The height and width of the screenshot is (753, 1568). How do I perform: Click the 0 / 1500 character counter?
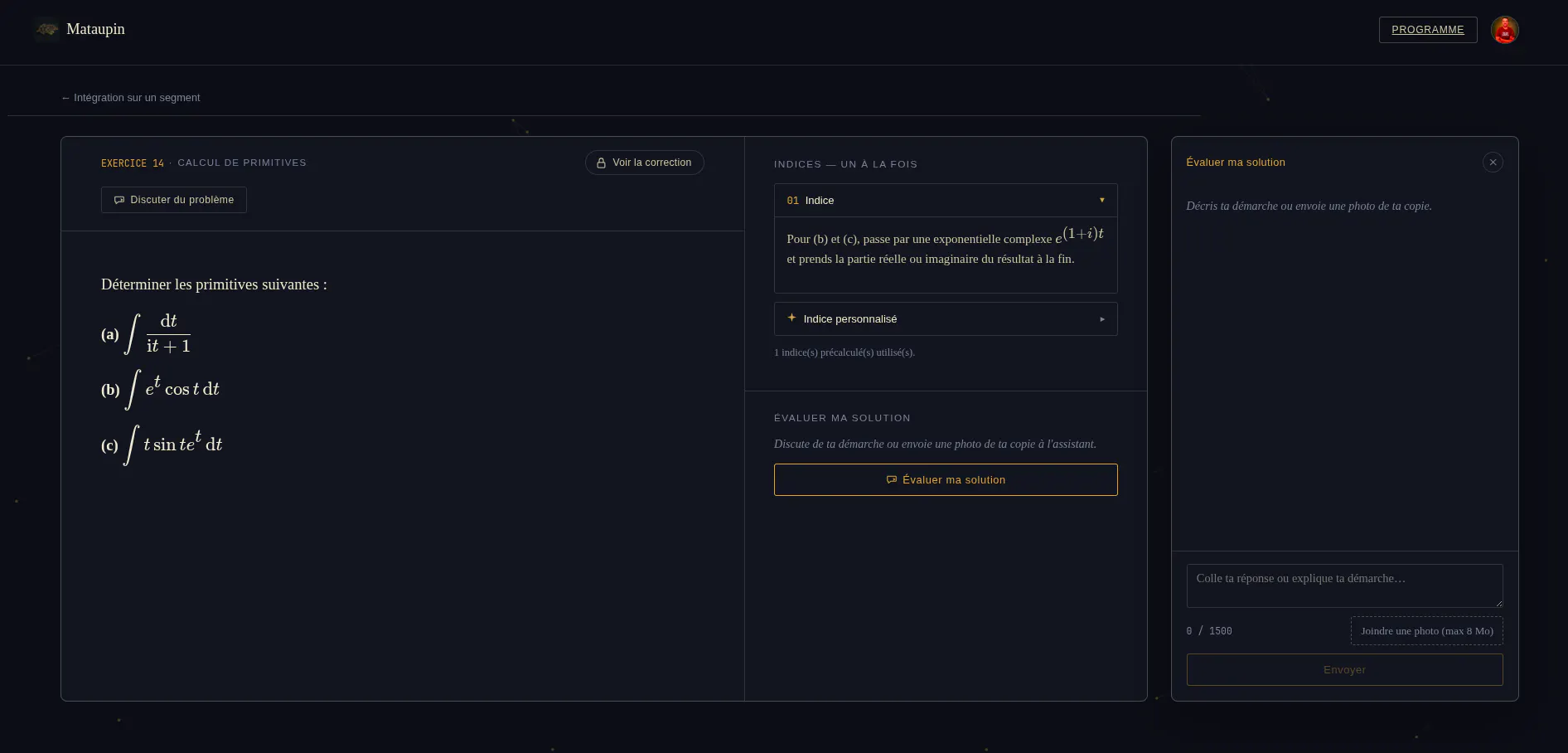coord(1209,631)
